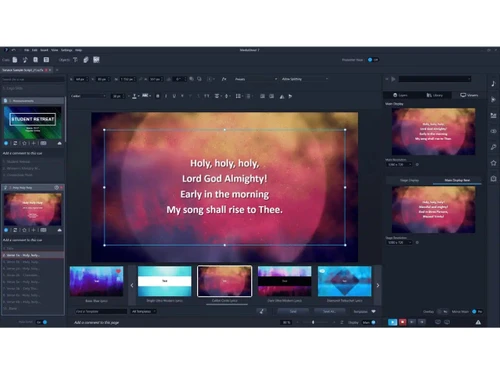Select the highlighted Verse 1a script row

coord(33,255)
